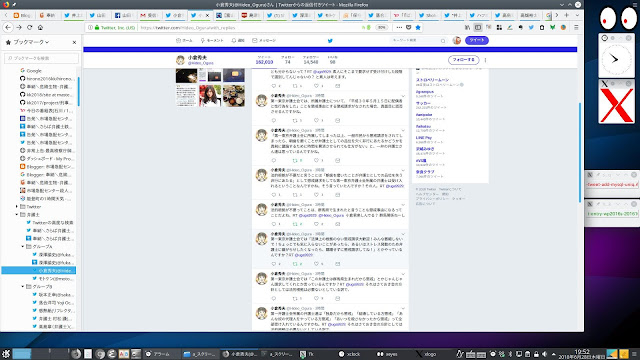Click the Twitter keyword search field
The height and width of the screenshot is (360, 640).
(x=418, y=40)
